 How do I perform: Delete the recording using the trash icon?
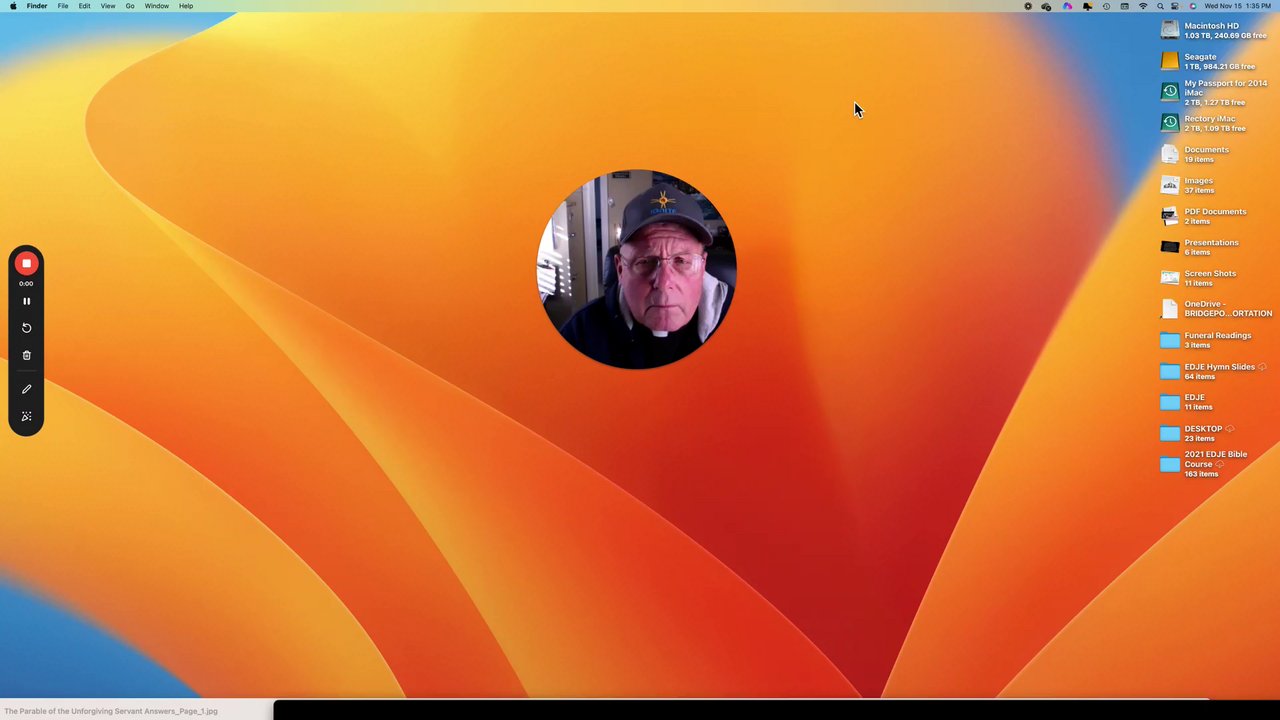pos(26,355)
